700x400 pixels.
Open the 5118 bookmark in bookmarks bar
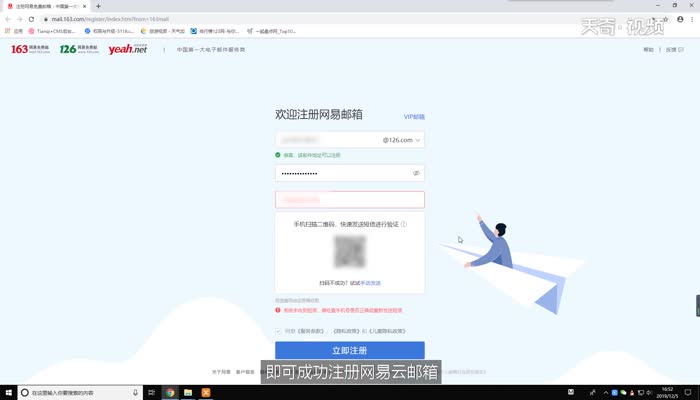109,31
